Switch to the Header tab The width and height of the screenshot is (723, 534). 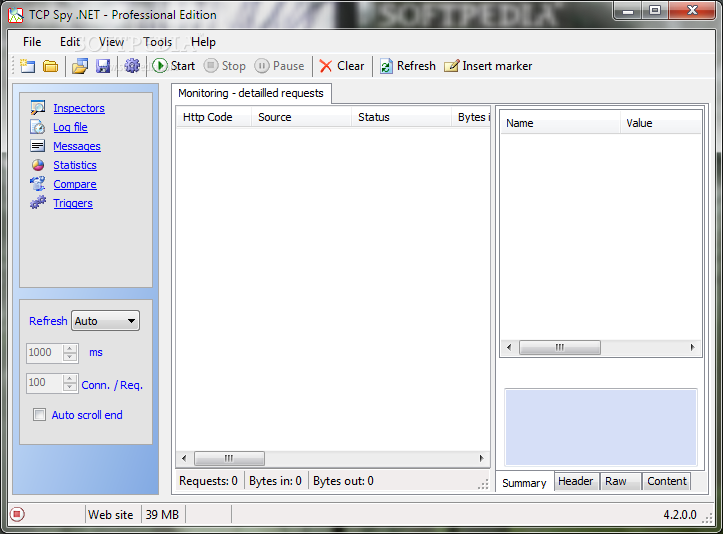point(575,481)
